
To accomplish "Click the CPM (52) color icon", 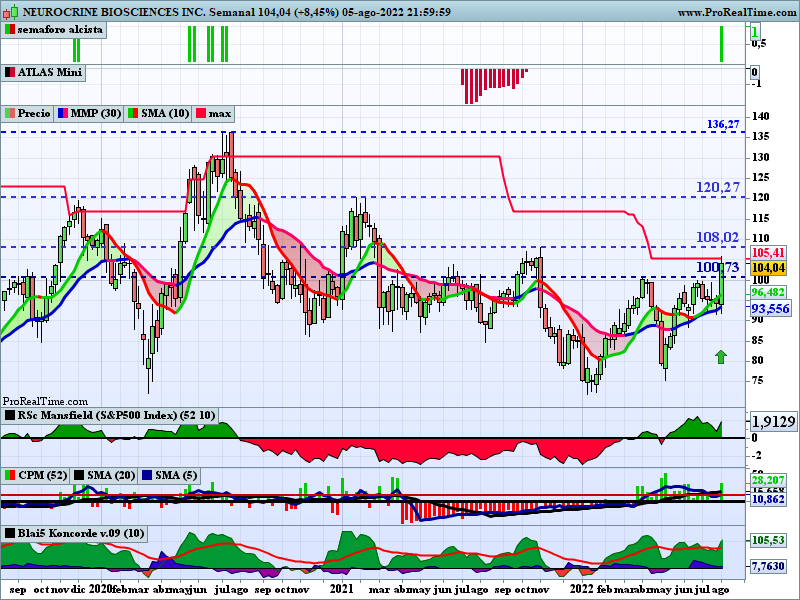I will coord(10,476).
